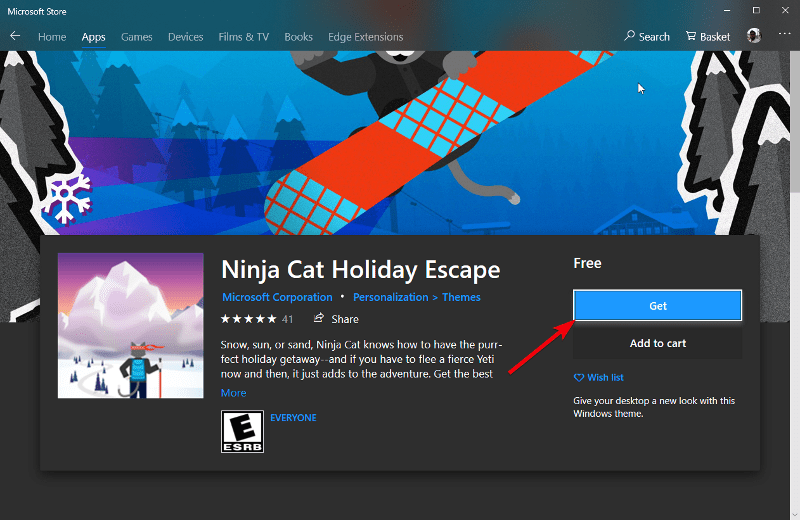The image size is (800, 520).
Task: Open Search in the store header
Action: point(647,37)
